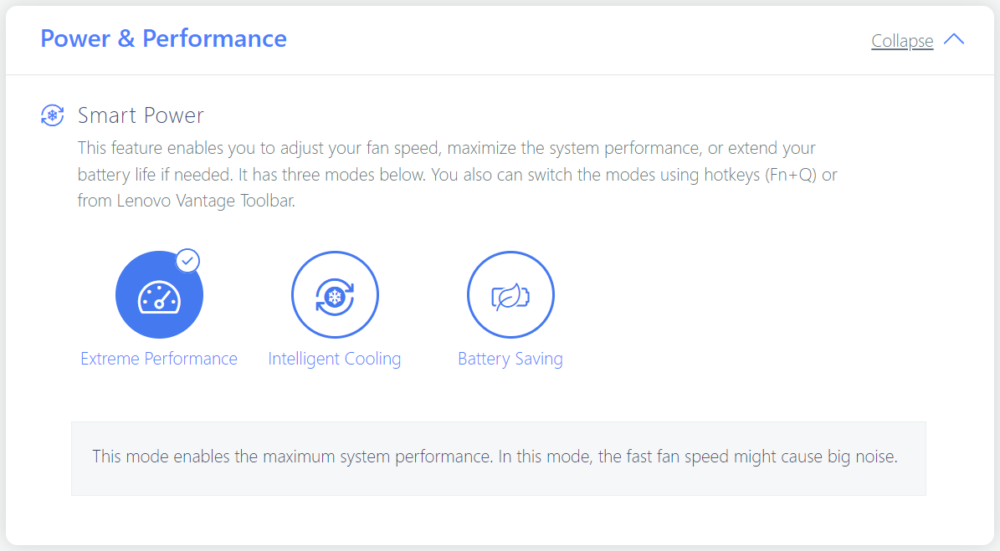Click the Lenovo Vantage Toolbar mention
This screenshot has height=551, width=1000.
click(x=203, y=201)
